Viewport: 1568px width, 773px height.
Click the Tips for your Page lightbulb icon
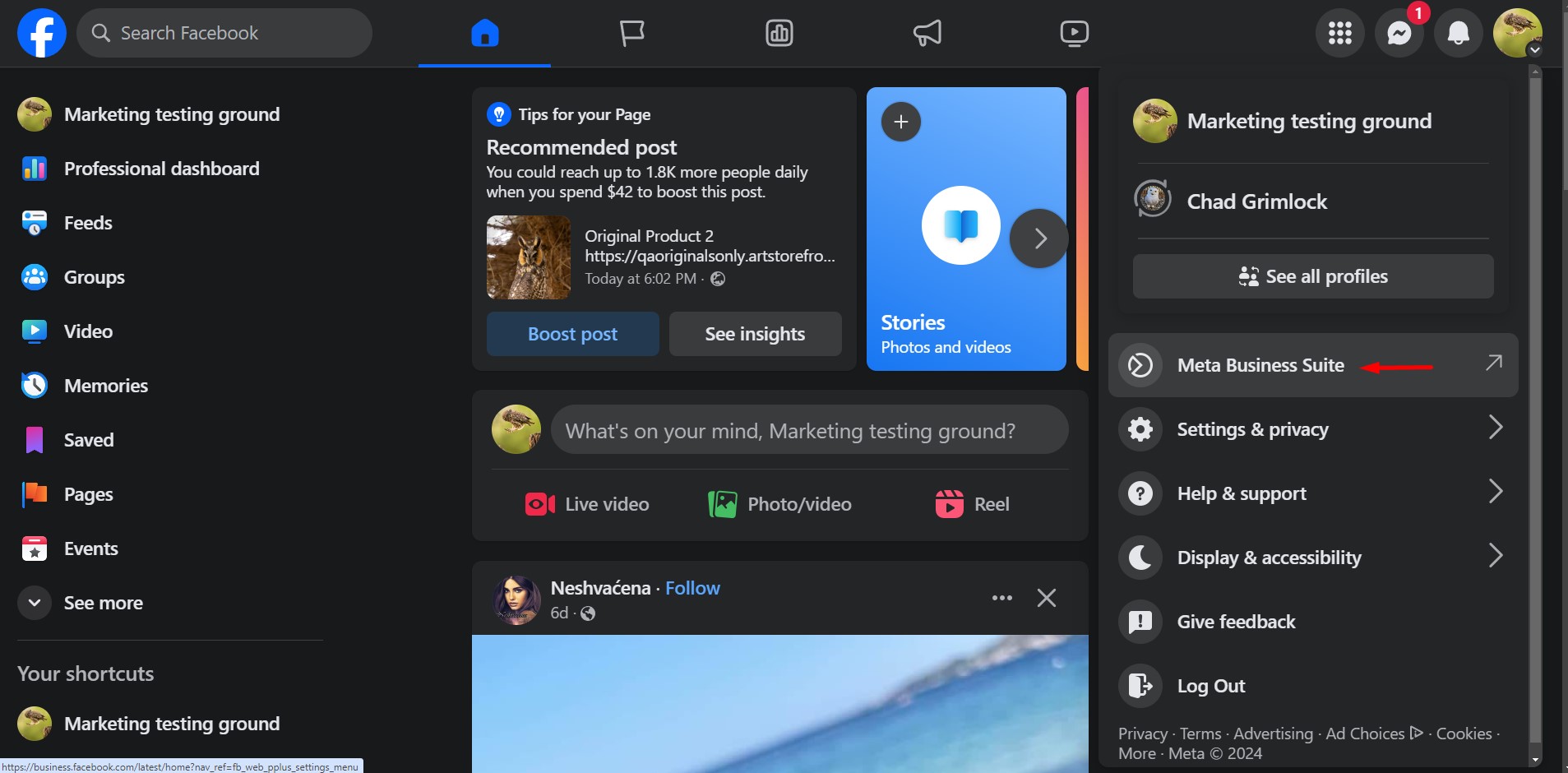499,114
